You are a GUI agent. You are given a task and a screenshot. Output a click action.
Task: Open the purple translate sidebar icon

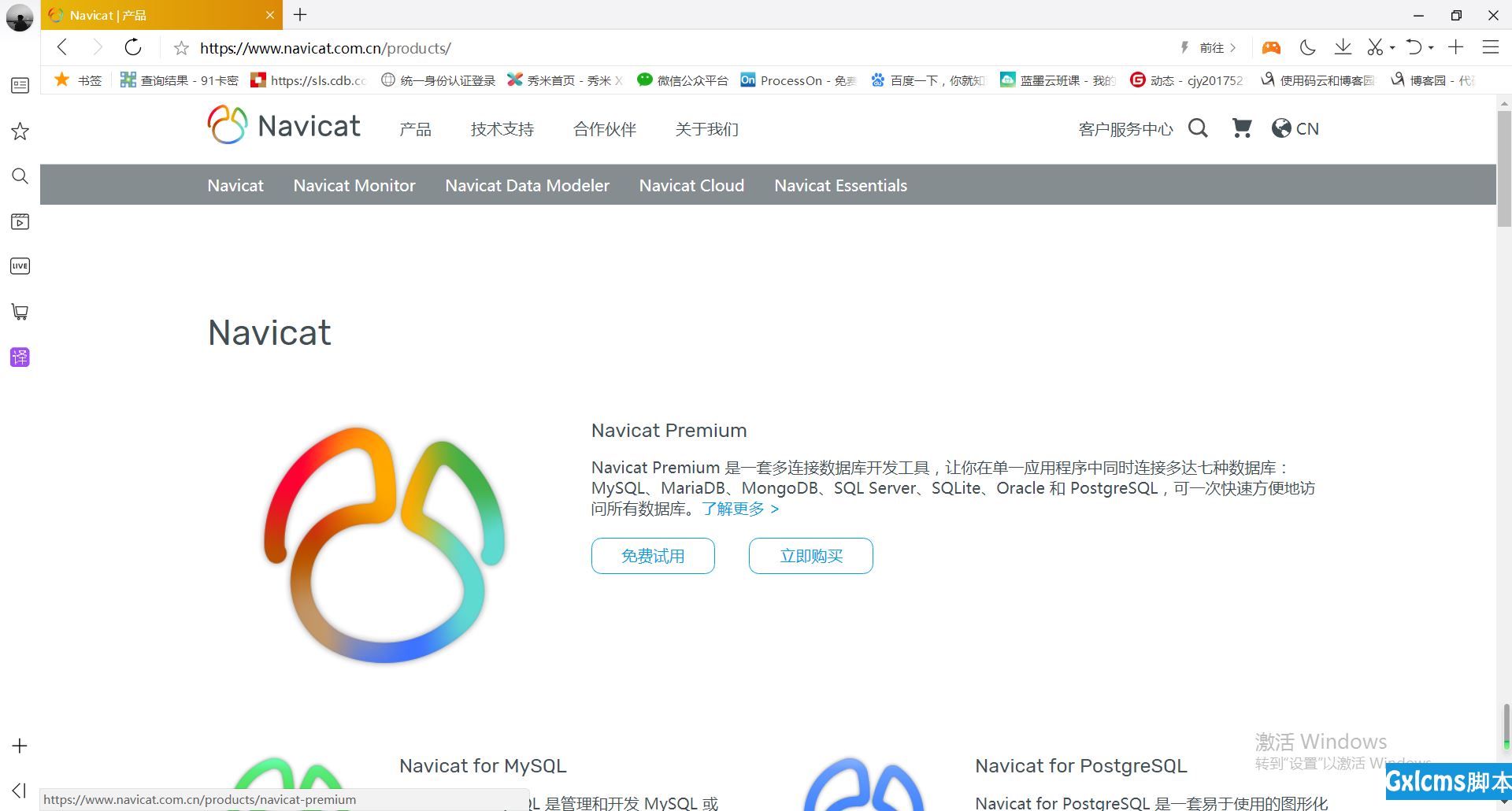[20, 357]
